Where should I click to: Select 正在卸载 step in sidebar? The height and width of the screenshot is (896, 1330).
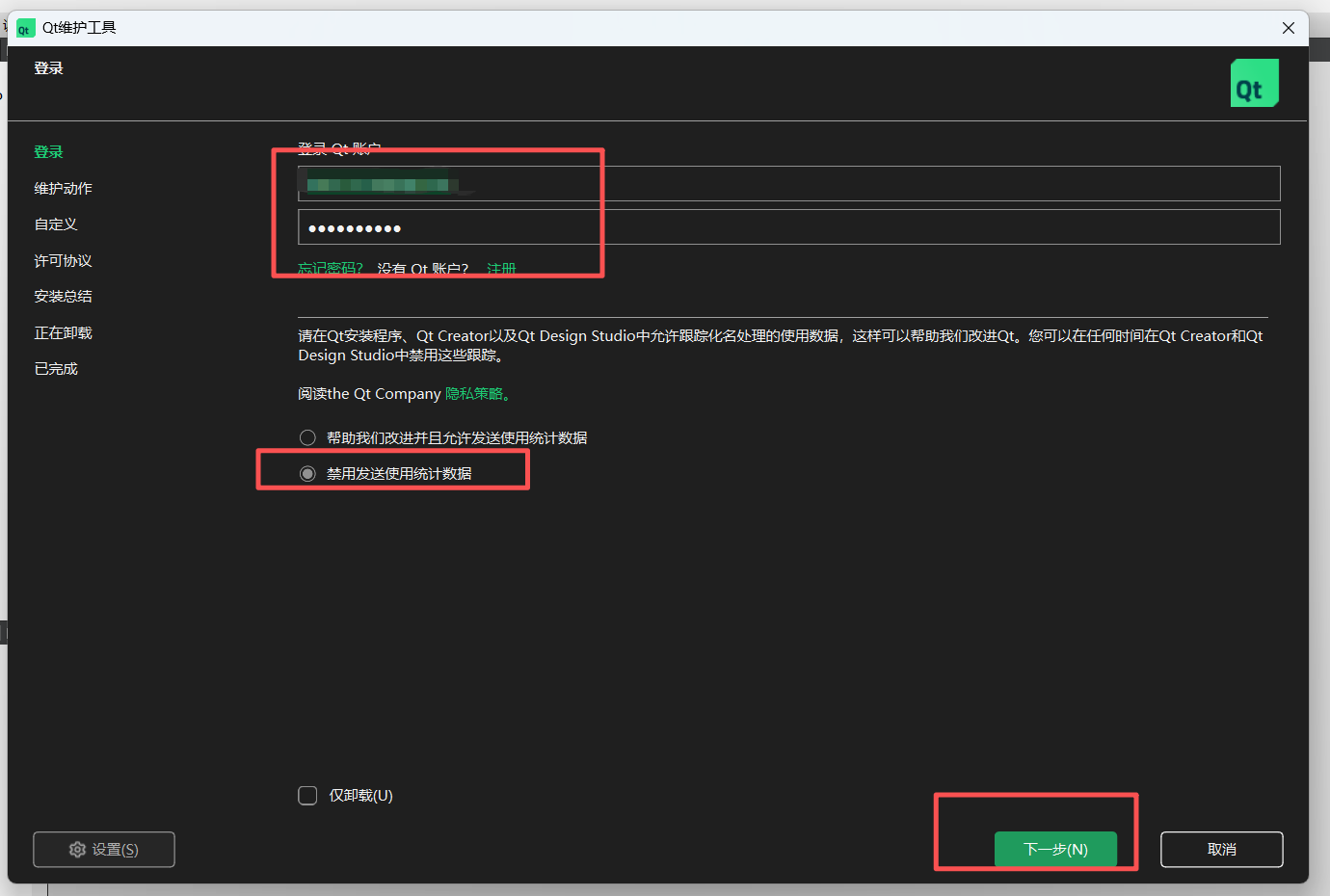click(x=64, y=333)
